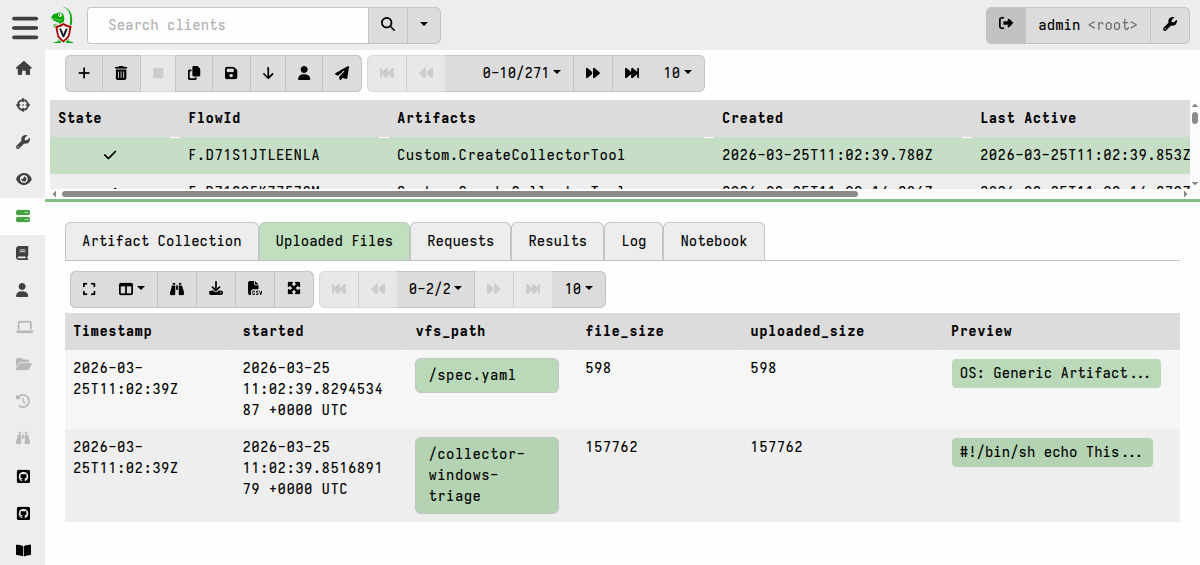This screenshot has height=565, width=1200.
Task: Click the logout icon beside admin
Action: 1006,25
